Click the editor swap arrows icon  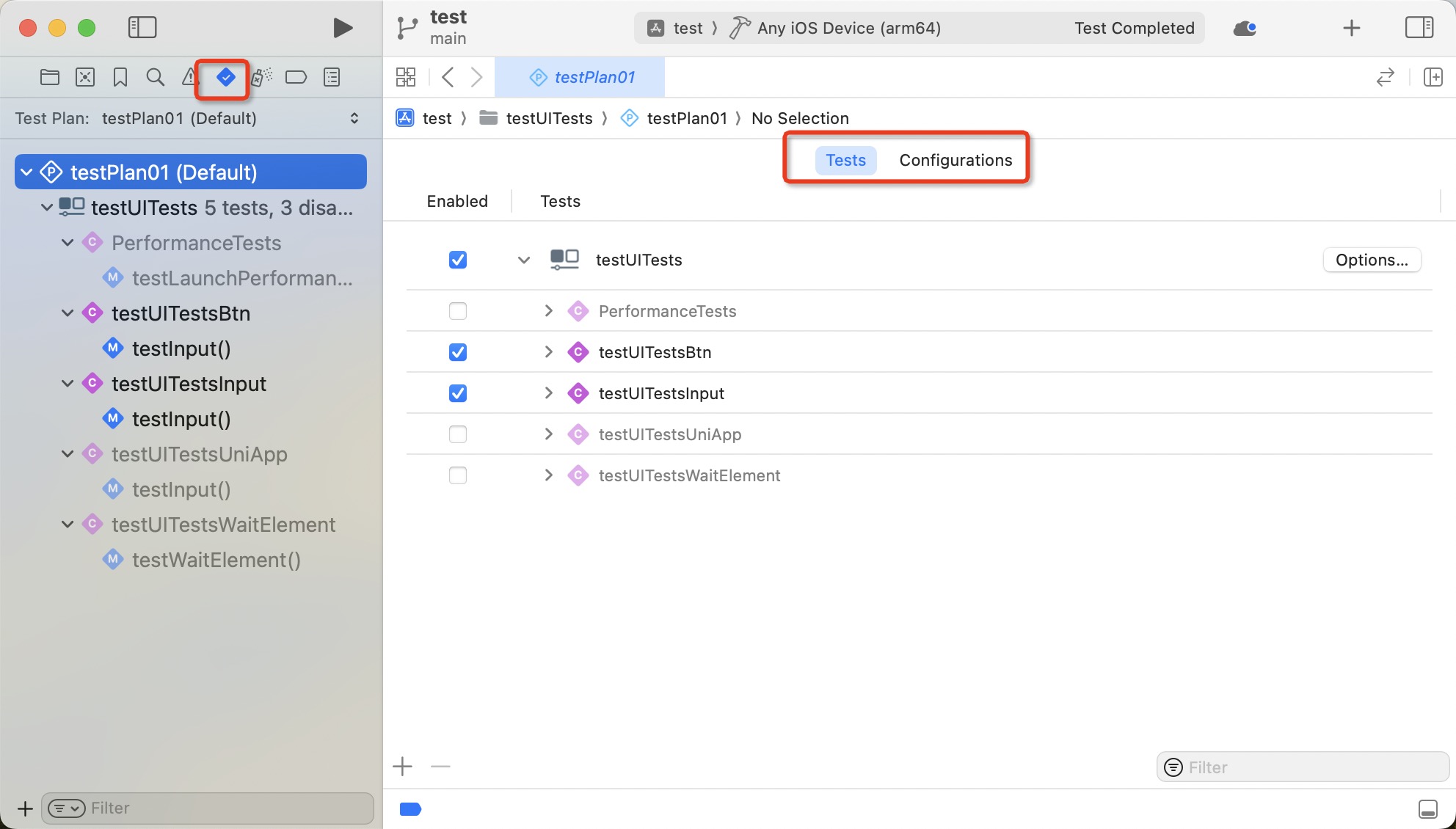click(x=1386, y=77)
